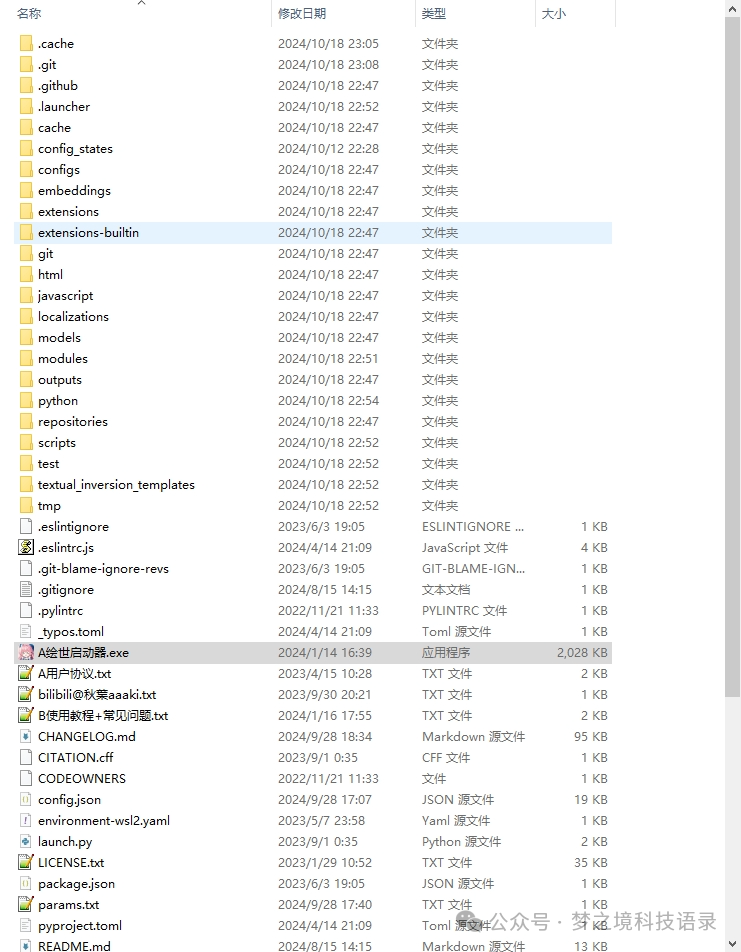Click the package.json file icon
The height and width of the screenshot is (952, 741).
pos(26,883)
